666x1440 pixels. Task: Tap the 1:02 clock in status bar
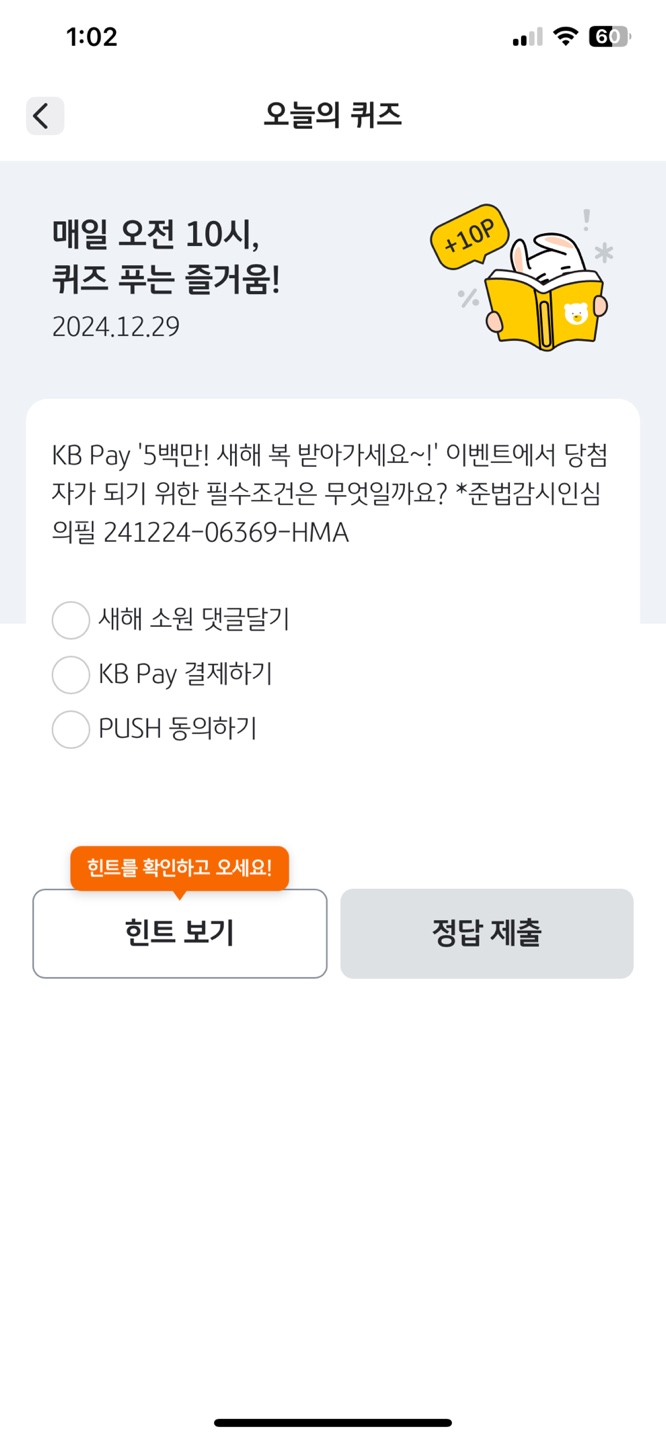coord(91,37)
